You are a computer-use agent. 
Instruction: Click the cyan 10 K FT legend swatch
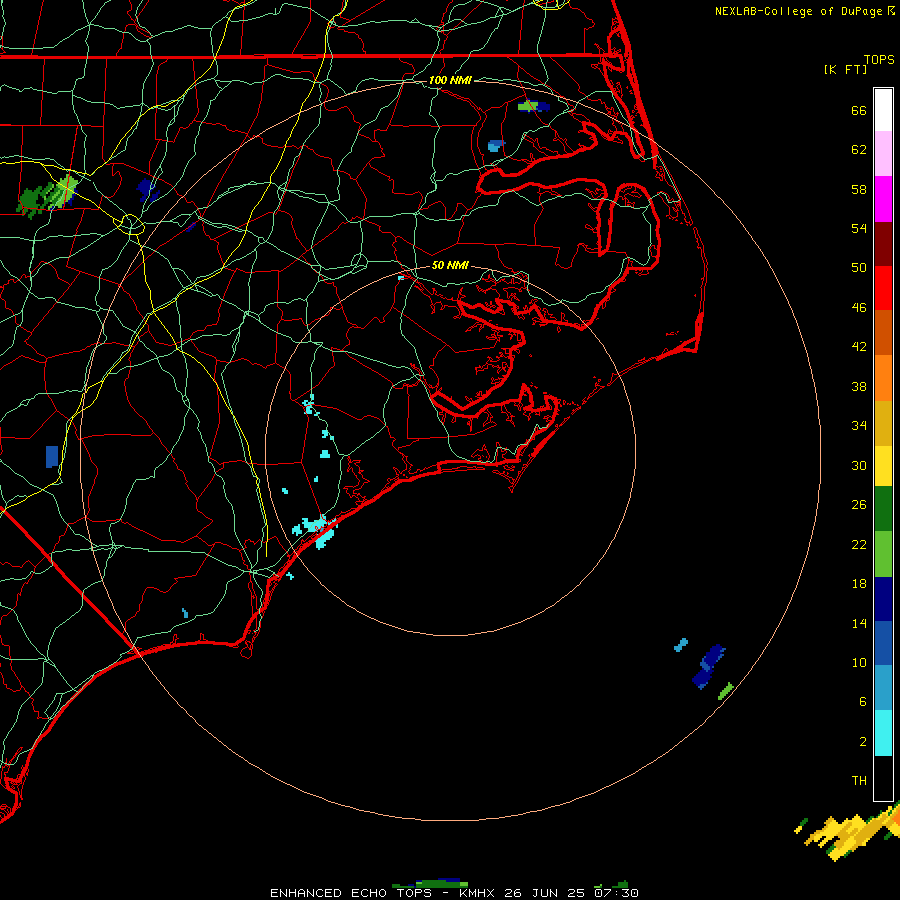[883, 733]
